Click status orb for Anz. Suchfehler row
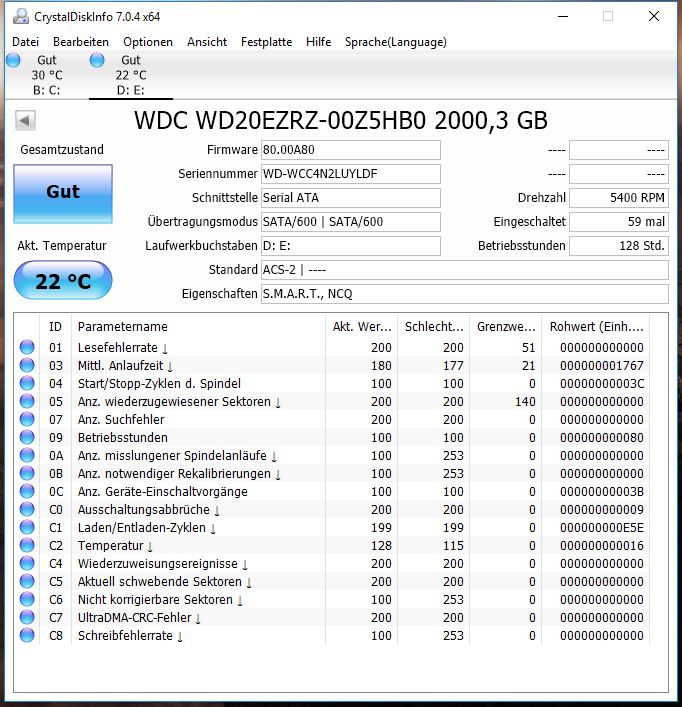This screenshot has height=707, width=682. click(x=27, y=419)
